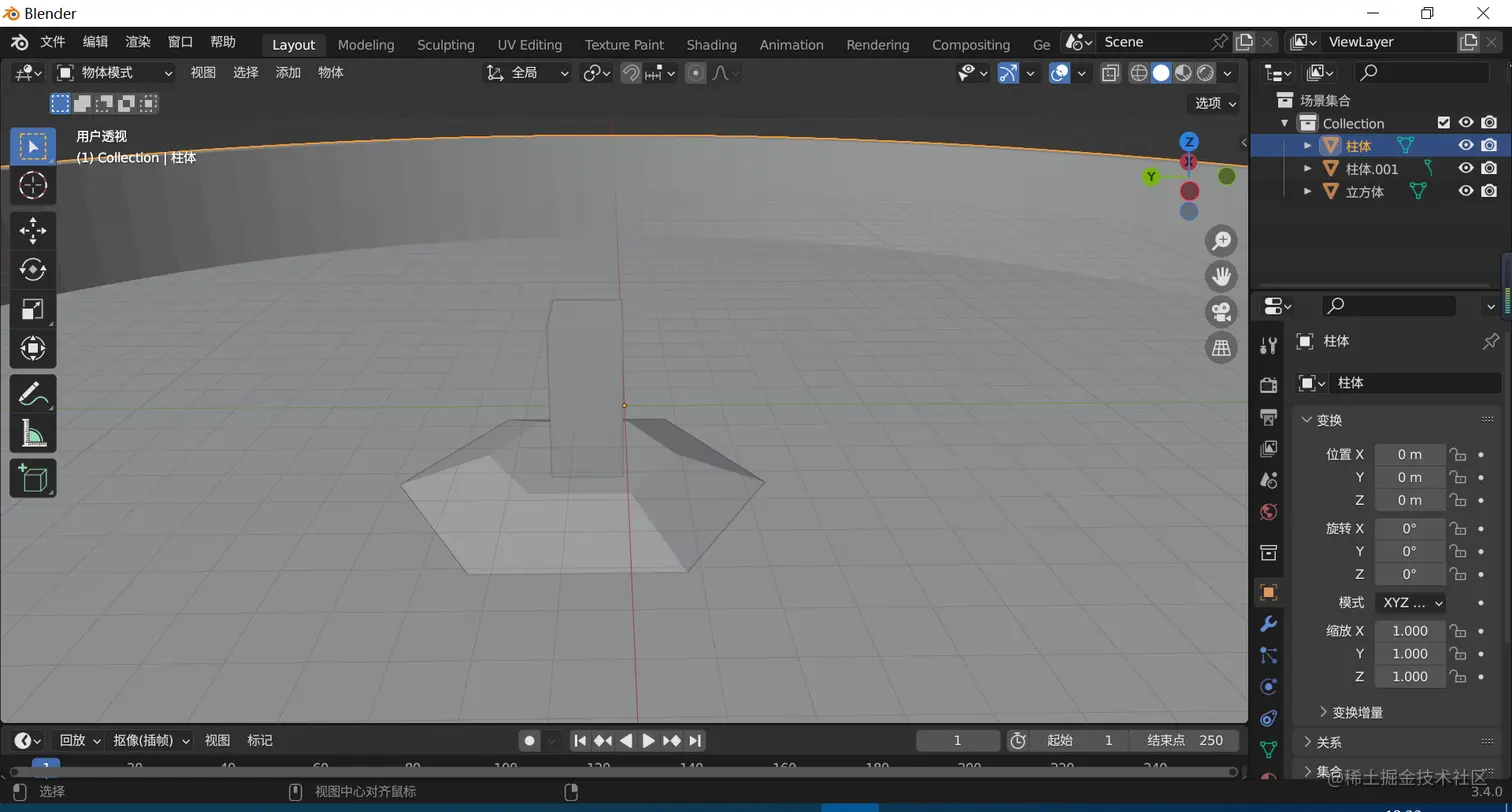Screen dimensions: 1512x812
Task: Click the Blender logo menu icon
Action: [20, 42]
